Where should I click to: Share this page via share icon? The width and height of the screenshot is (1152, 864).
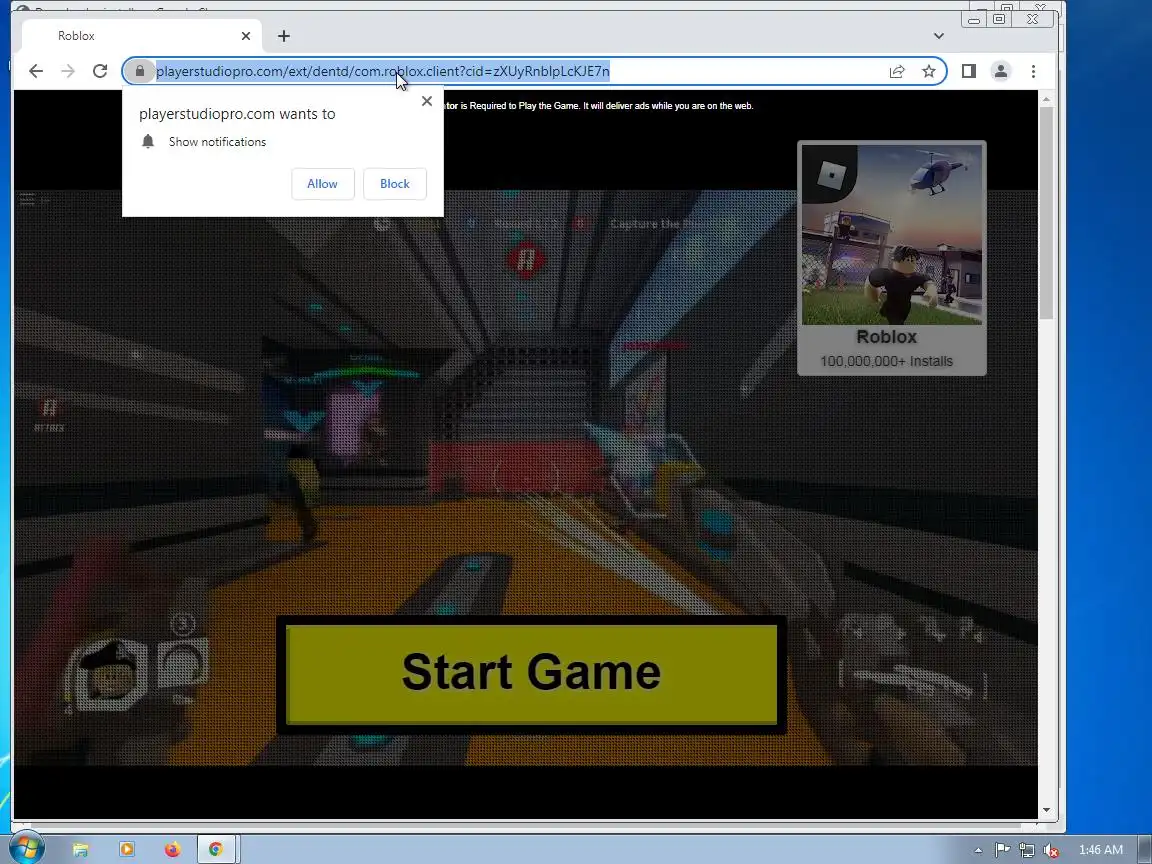coord(897,71)
